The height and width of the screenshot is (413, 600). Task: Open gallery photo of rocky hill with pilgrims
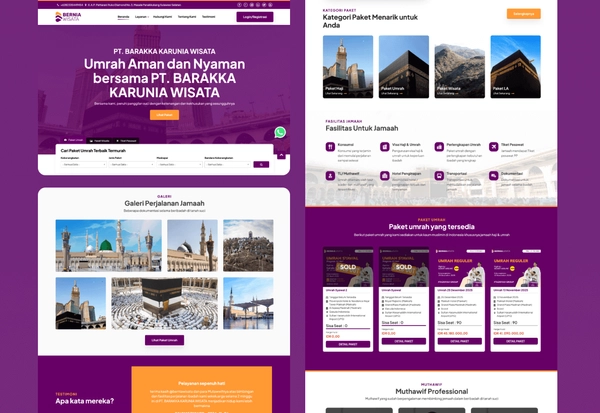pos(248,245)
